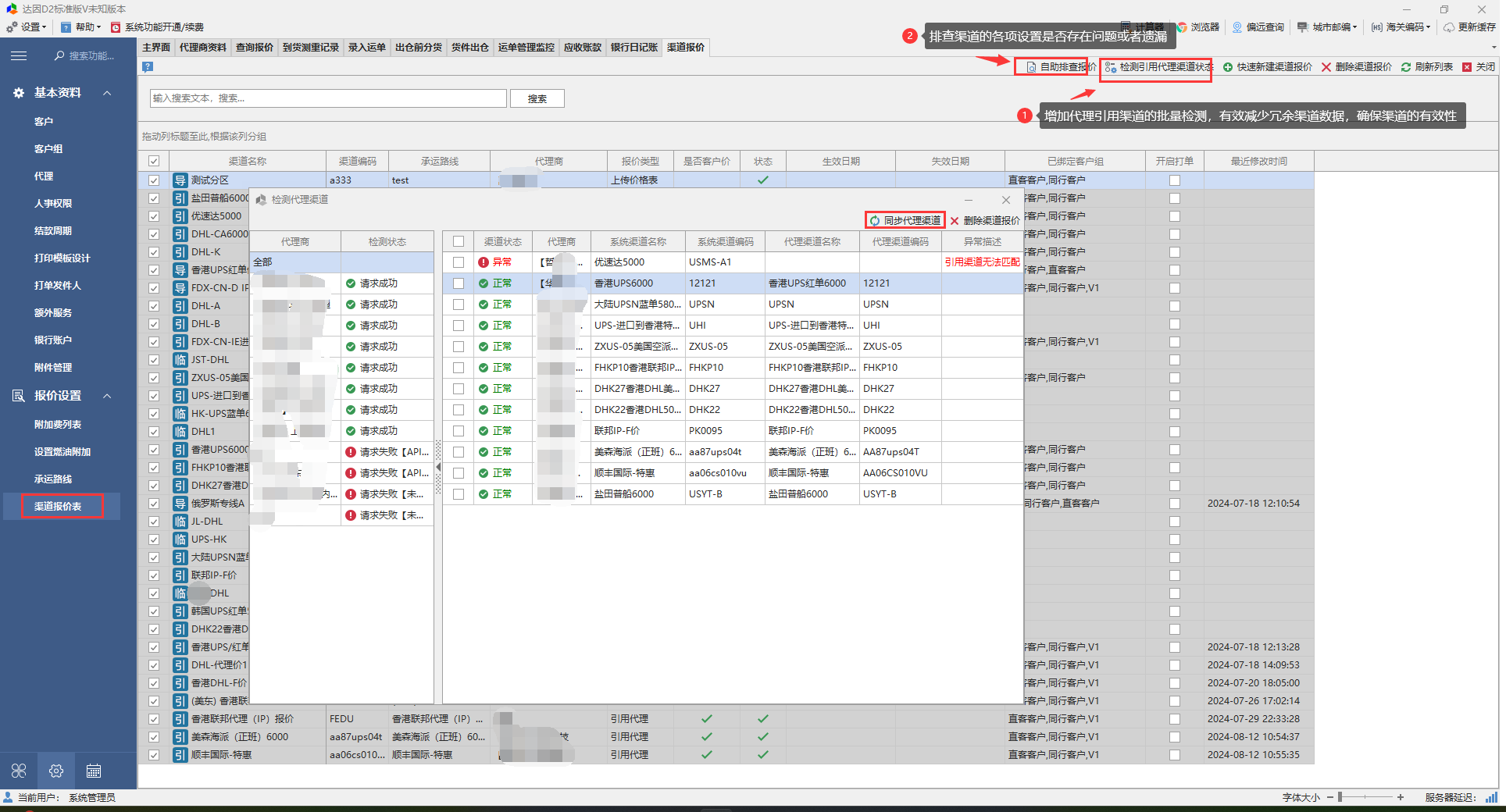Screen dimensions: 1506x812
Task: Collapse the 报价设置 sidebar section
Action: tap(107, 396)
